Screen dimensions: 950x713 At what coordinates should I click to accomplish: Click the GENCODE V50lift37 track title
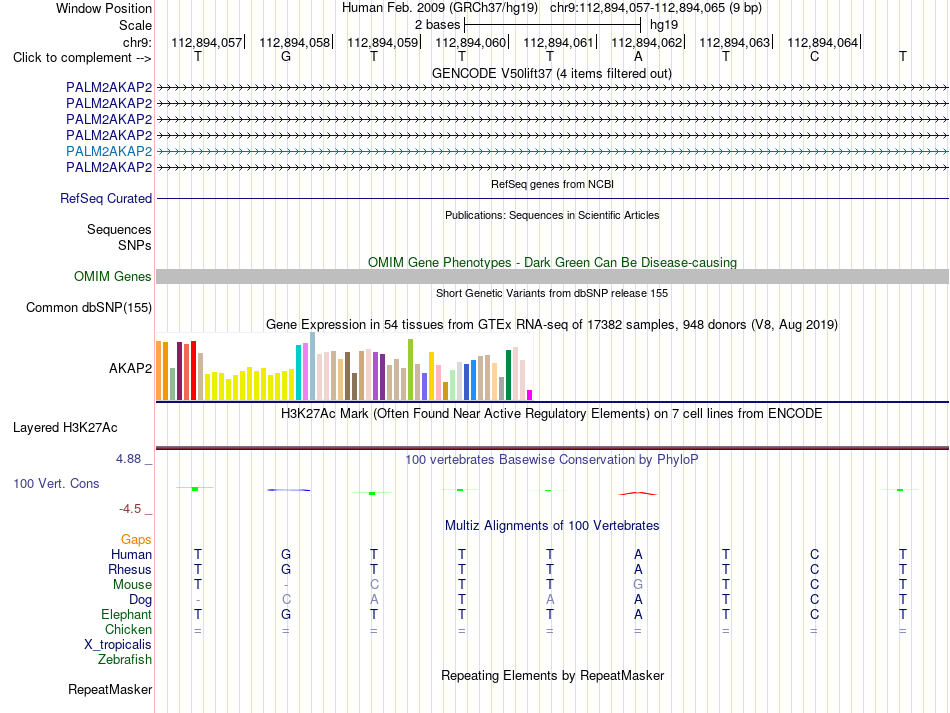coord(552,73)
